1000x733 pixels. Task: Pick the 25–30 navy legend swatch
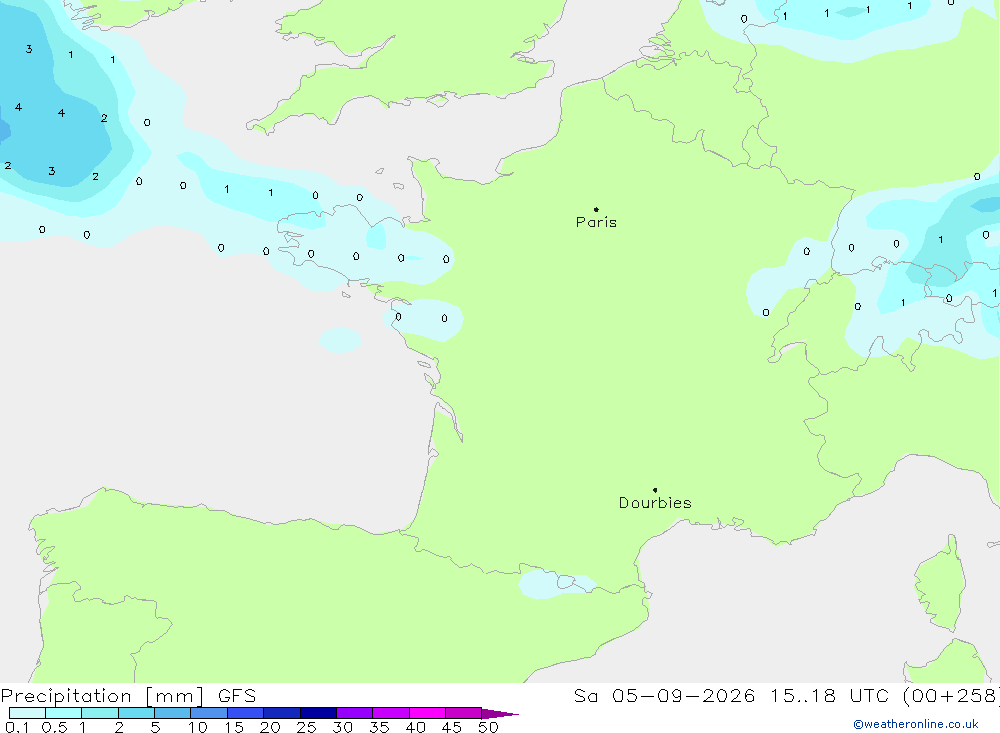click(x=318, y=713)
